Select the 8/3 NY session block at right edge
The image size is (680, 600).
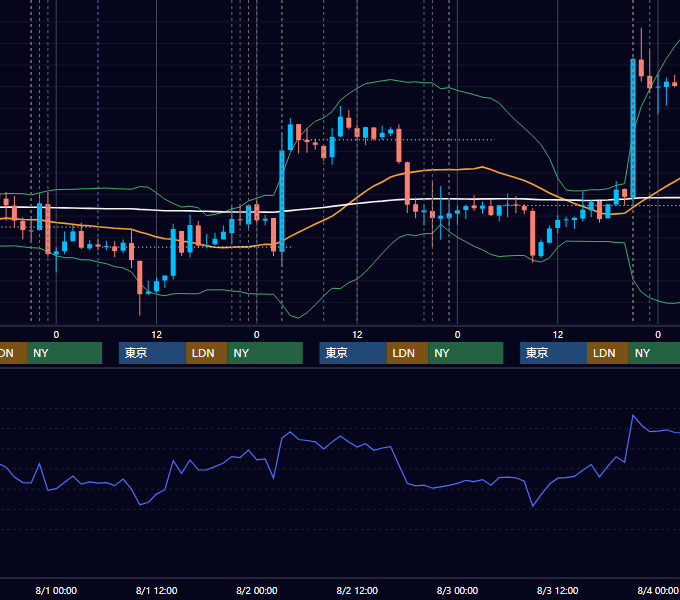(654, 353)
